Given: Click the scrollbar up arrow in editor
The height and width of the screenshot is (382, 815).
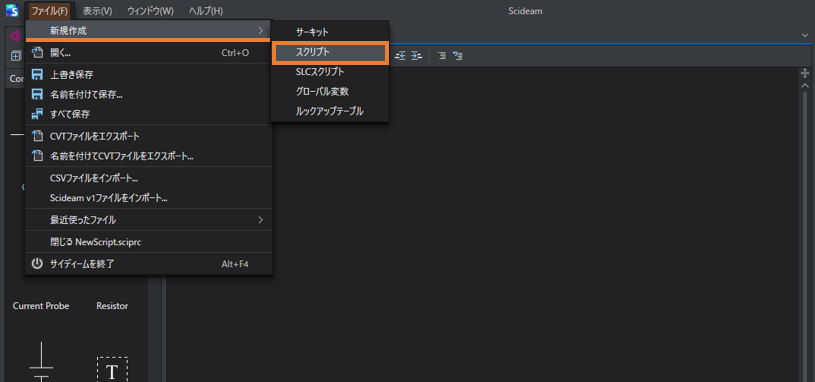Looking at the screenshot, I should 805,85.
